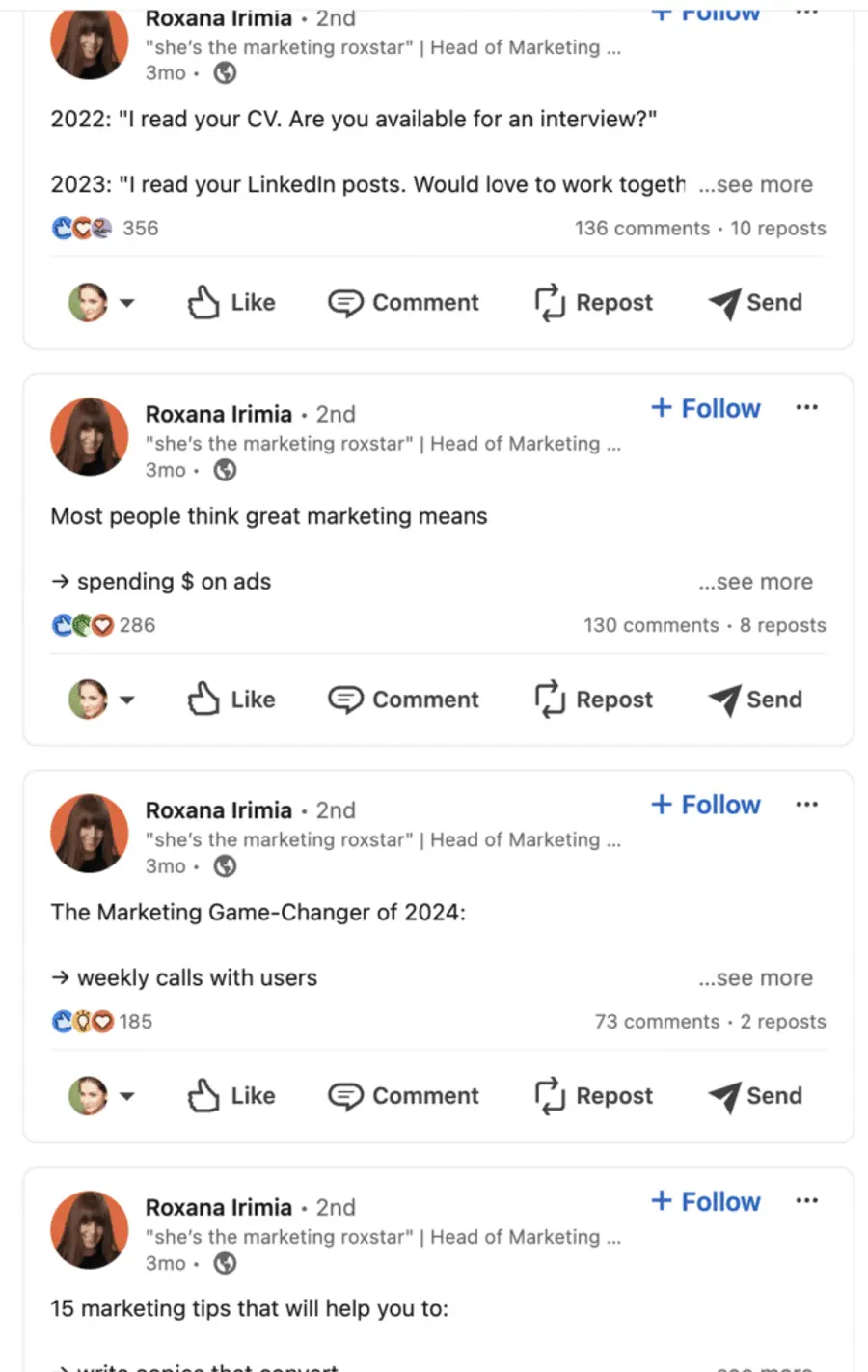Follow Roxana Irimia from the second post
Viewport: 868px width, 1372px height.
[x=705, y=408]
